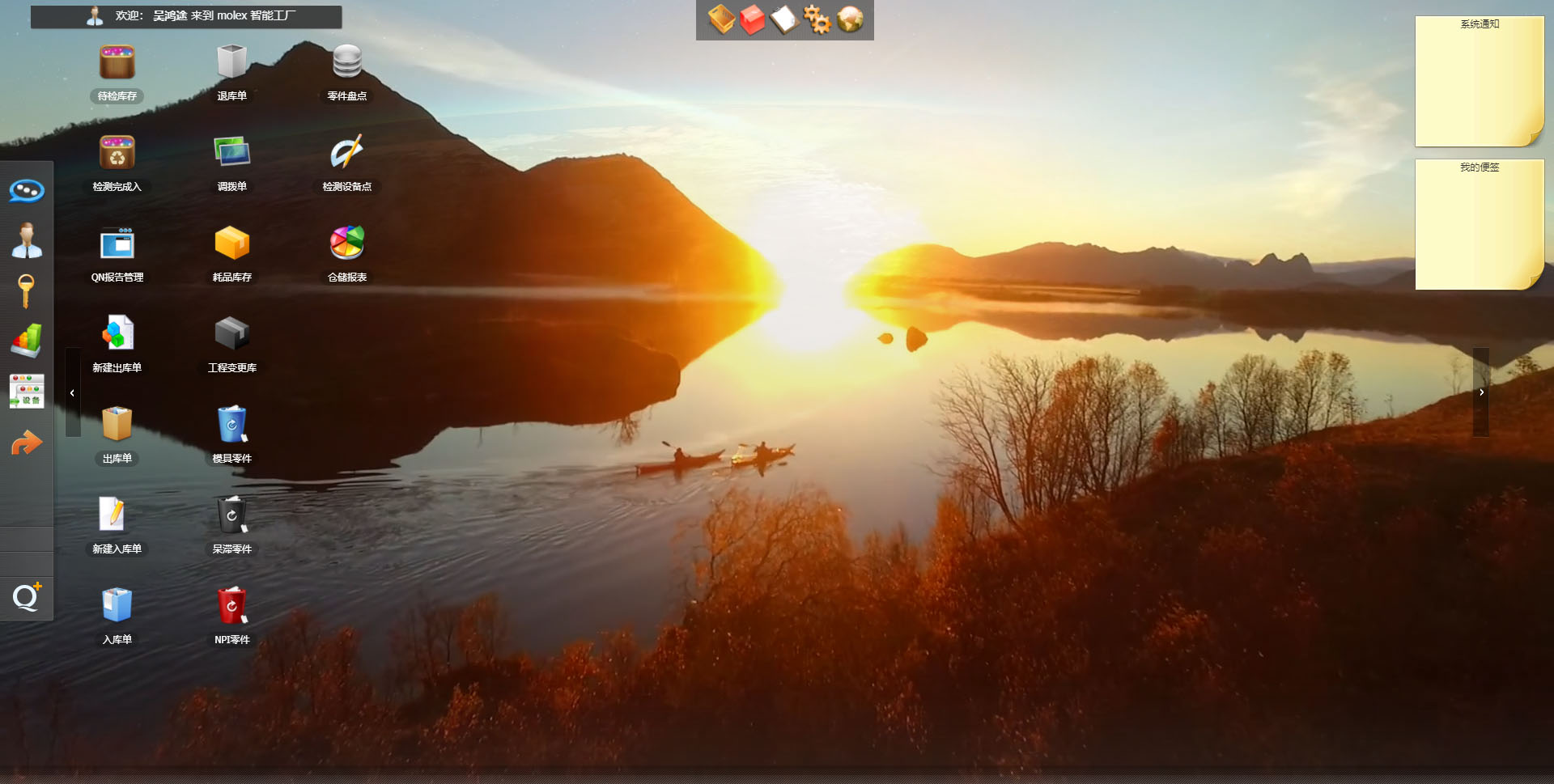This screenshot has width=1554, height=784.
Task: Click the 新建入库单 label
Action: 117,549
